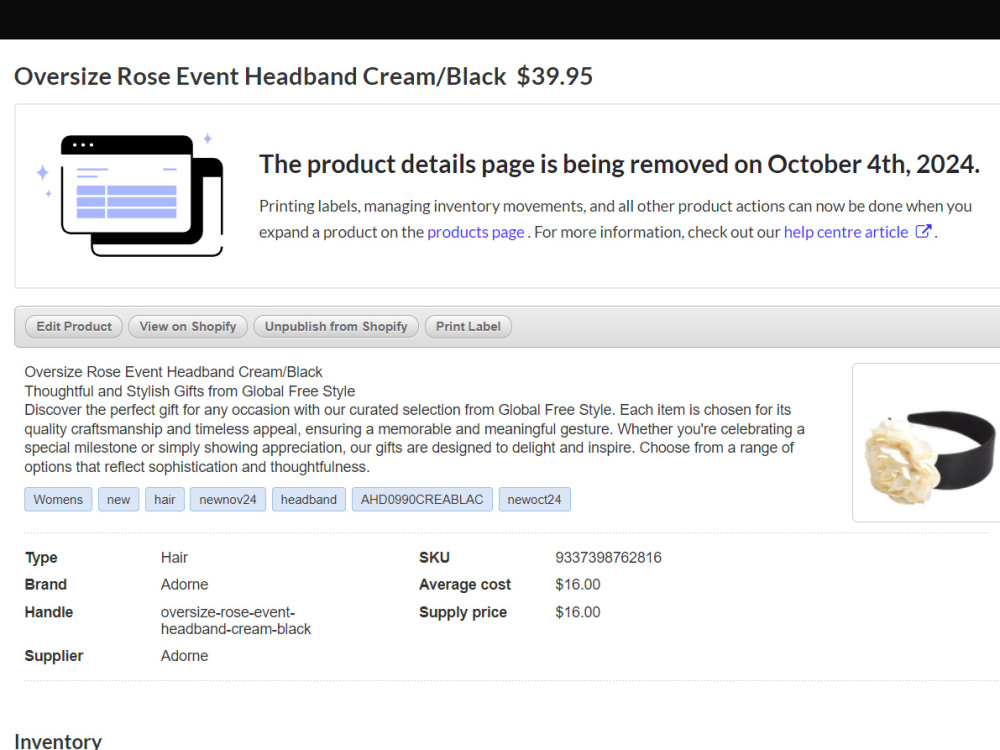Screen dimensions: 1000x750
Task: Click the Type value Hair
Action: tap(174, 557)
